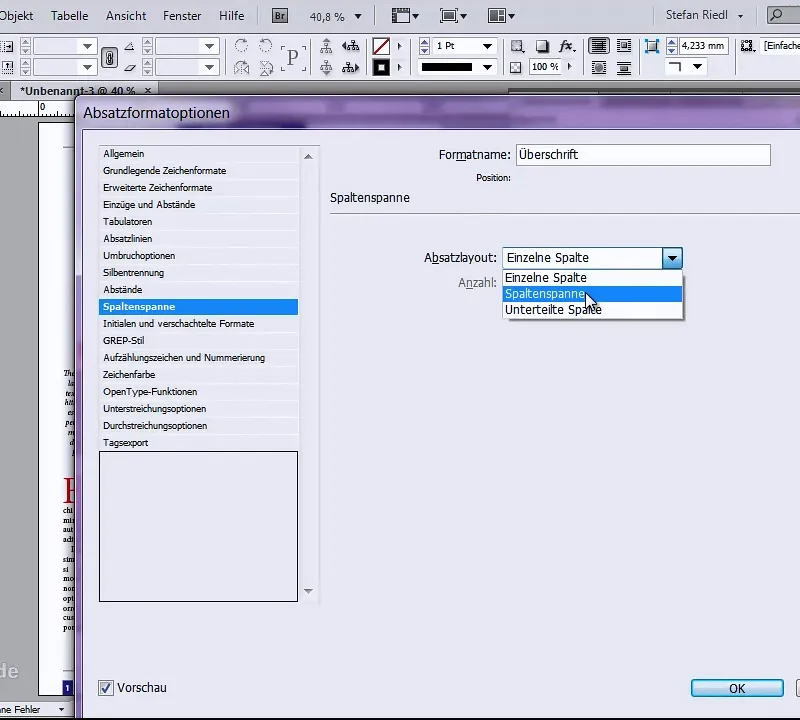Open the corner shape dropdown
Image resolution: width=800 pixels, height=720 pixels.
click(697, 67)
